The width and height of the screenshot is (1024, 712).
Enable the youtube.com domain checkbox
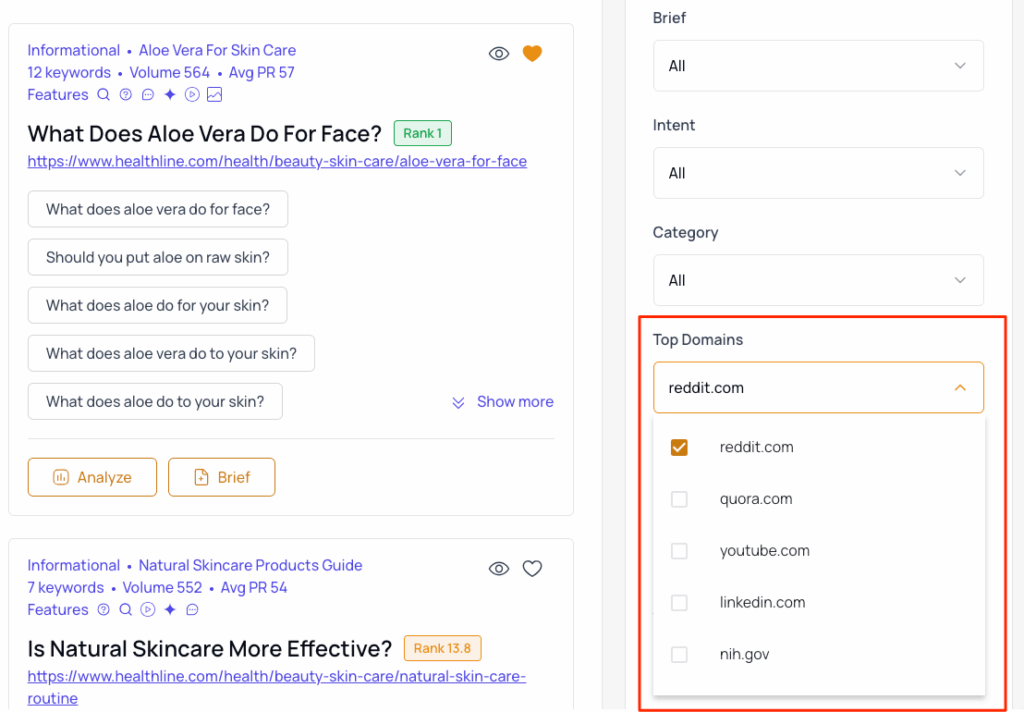(679, 551)
